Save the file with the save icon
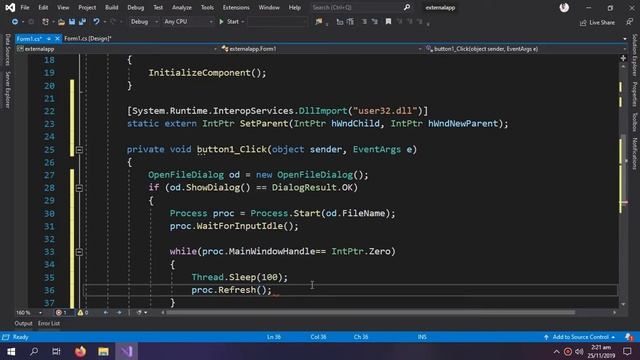The width and height of the screenshot is (640, 360). (72, 22)
